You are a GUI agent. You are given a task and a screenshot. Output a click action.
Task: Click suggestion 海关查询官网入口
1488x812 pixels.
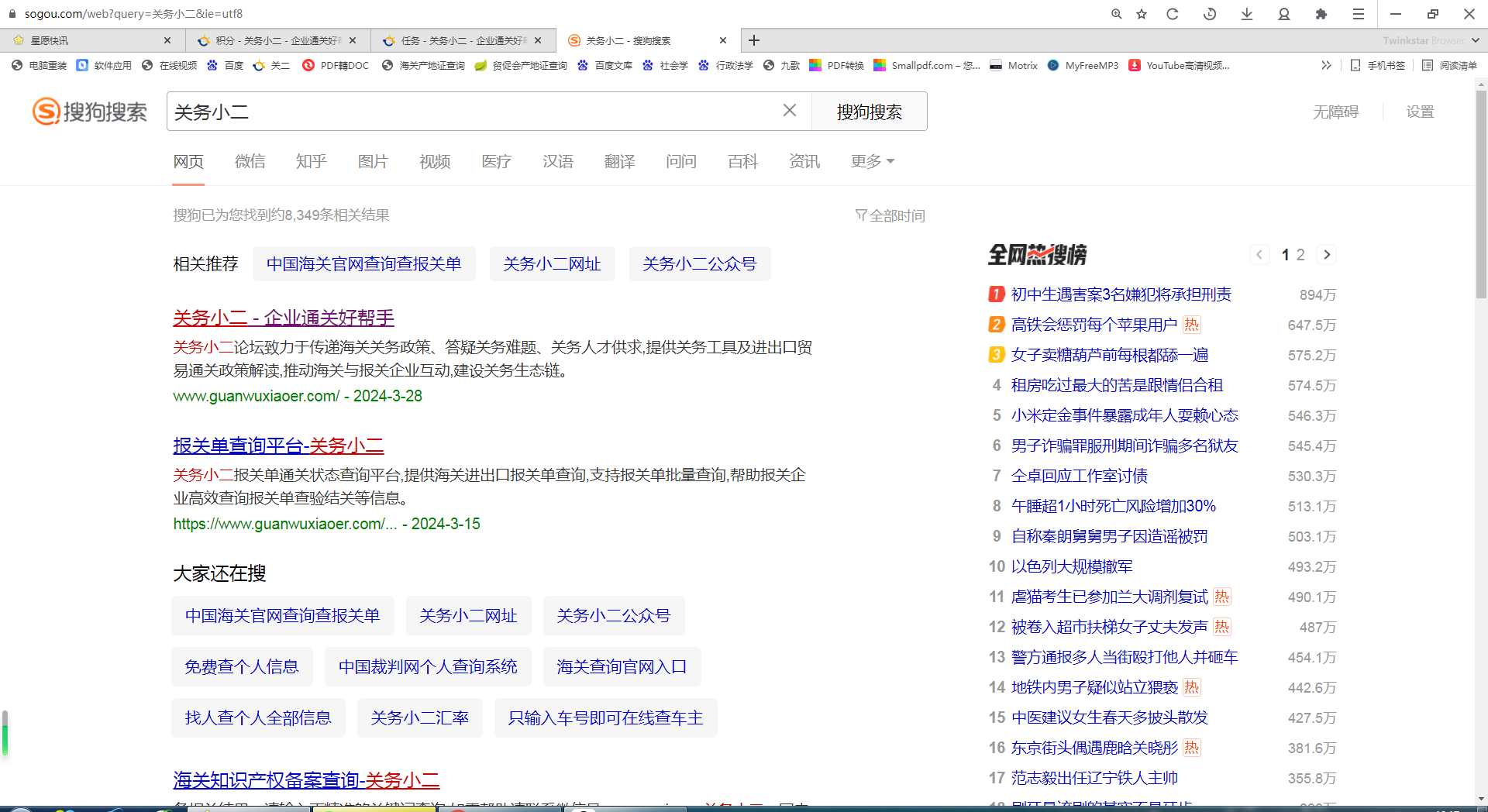coord(622,666)
